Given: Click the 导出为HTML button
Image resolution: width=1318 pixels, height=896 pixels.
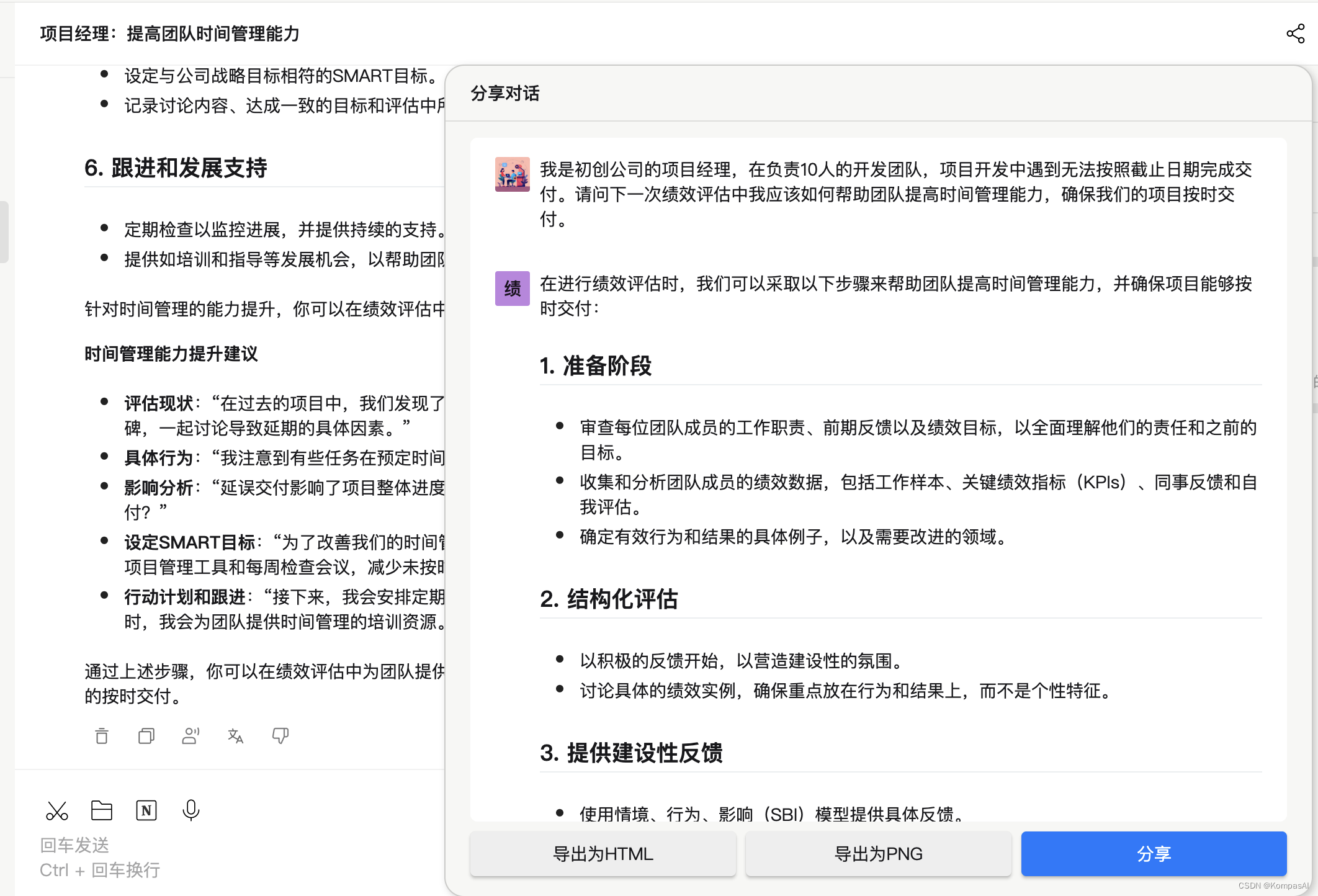Looking at the screenshot, I should (x=603, y=854).
